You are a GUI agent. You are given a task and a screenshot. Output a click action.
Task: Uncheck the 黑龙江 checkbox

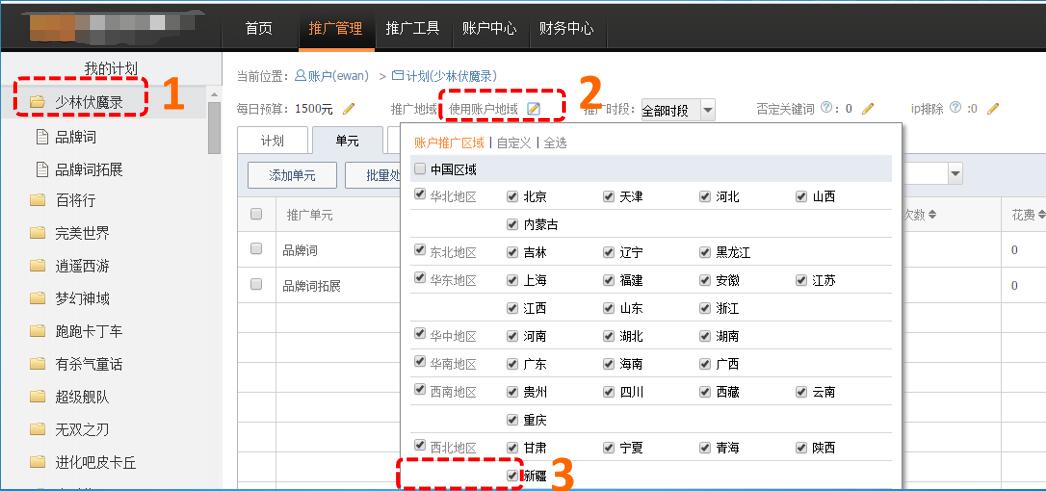[705, 253]
